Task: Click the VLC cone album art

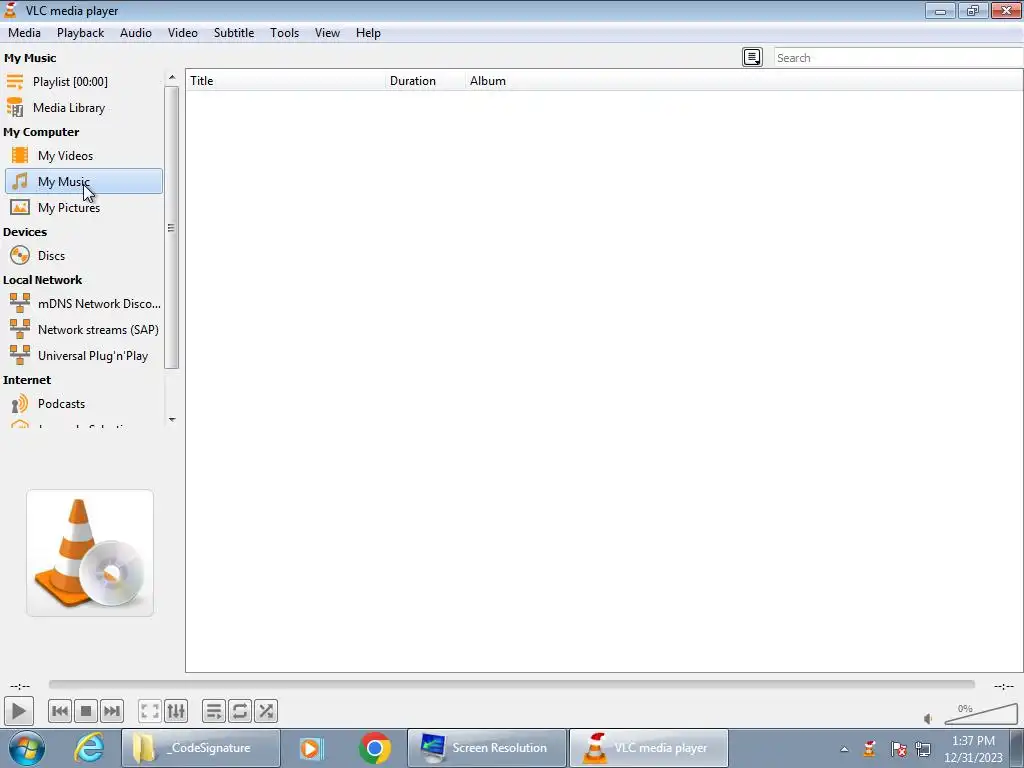Action: pyautogui.click(x=90, y=553)
